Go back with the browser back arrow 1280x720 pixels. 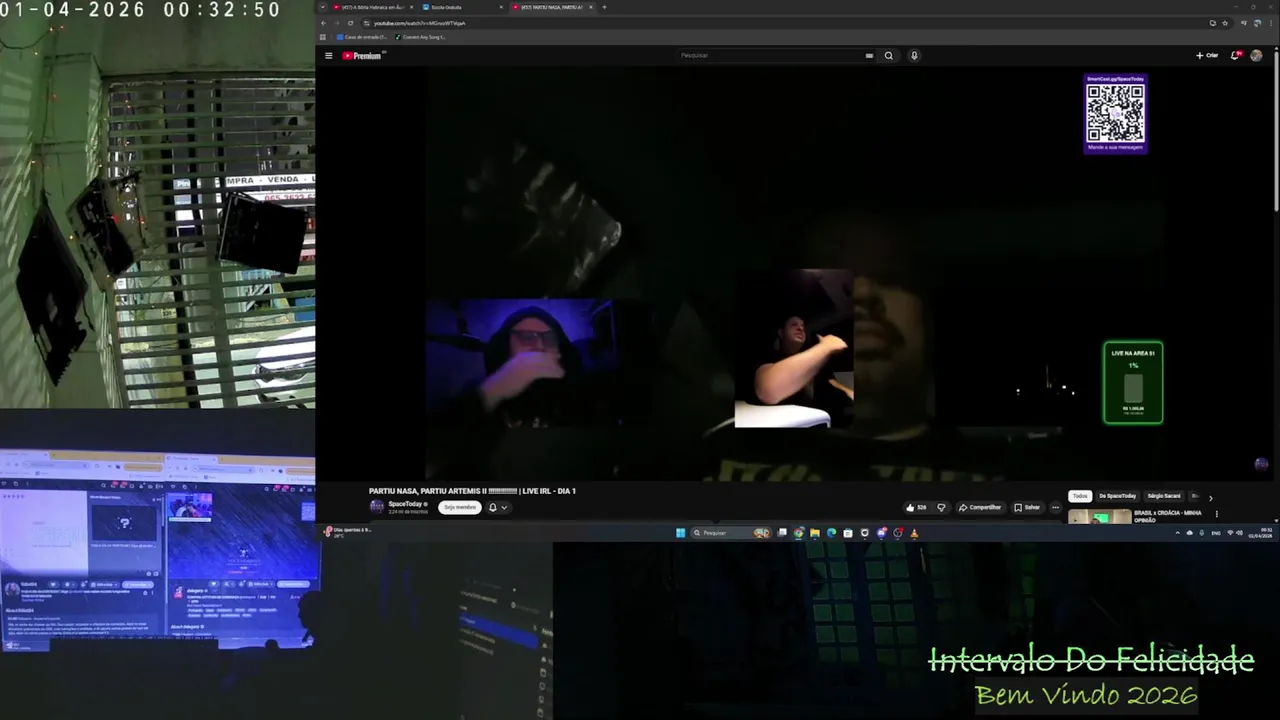click(323, 23)
